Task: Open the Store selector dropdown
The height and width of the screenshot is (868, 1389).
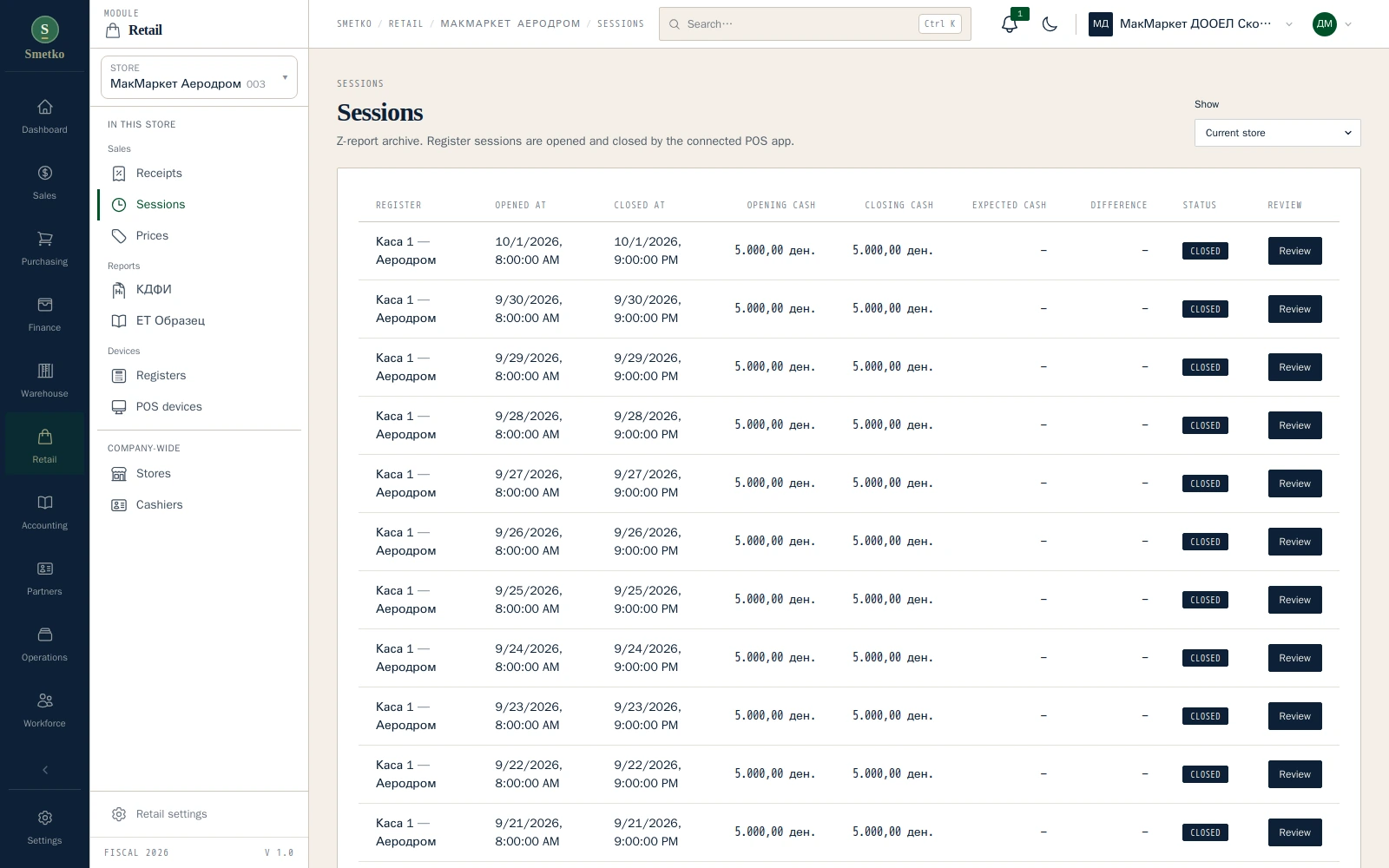Action: [199, 77]
